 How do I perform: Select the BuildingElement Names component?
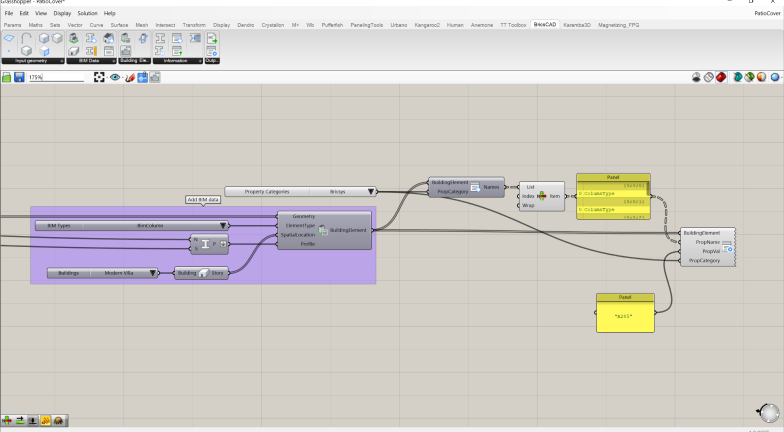pos(466,187)
